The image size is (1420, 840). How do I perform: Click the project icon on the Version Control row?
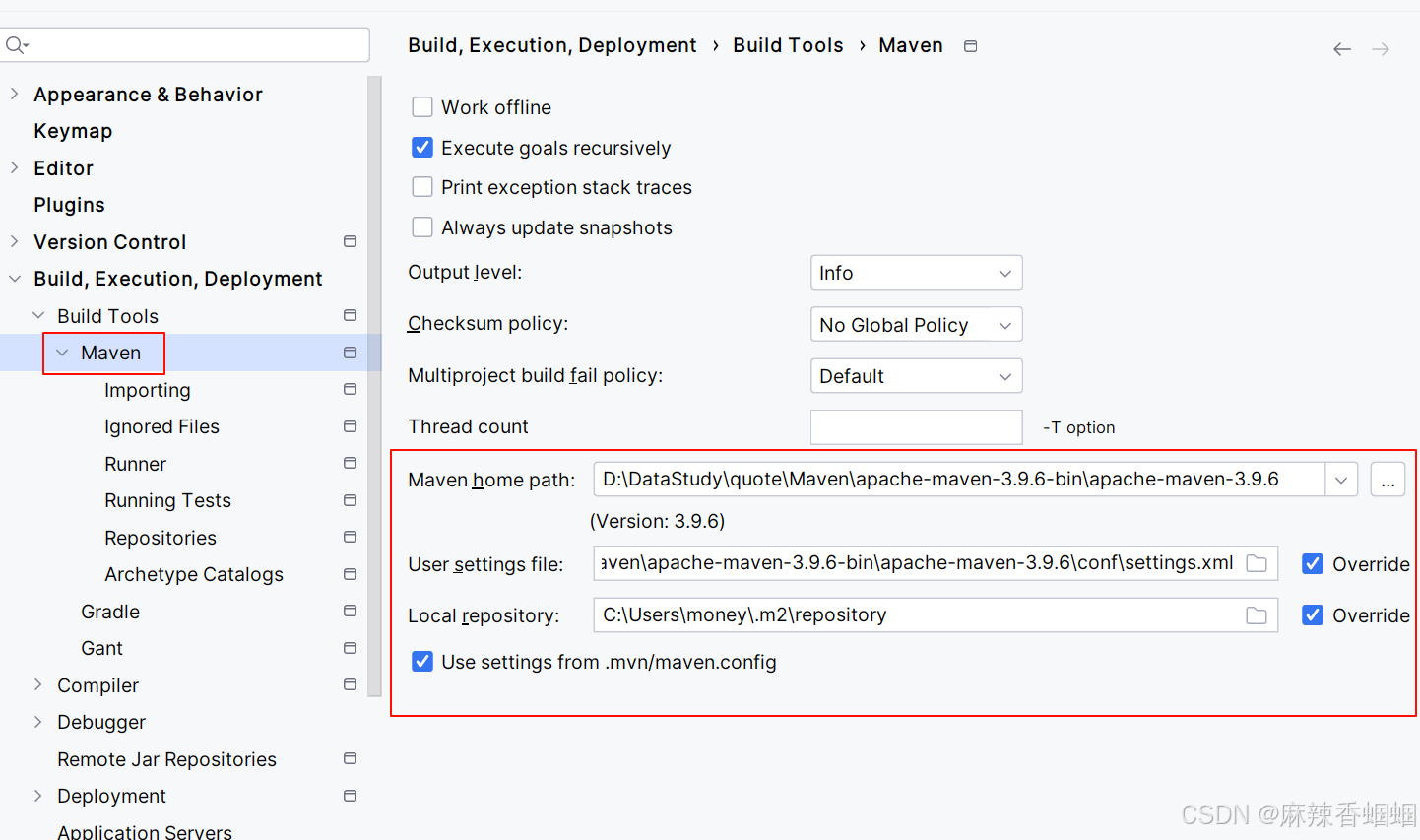pyautogui.click(x=350, y=241)
